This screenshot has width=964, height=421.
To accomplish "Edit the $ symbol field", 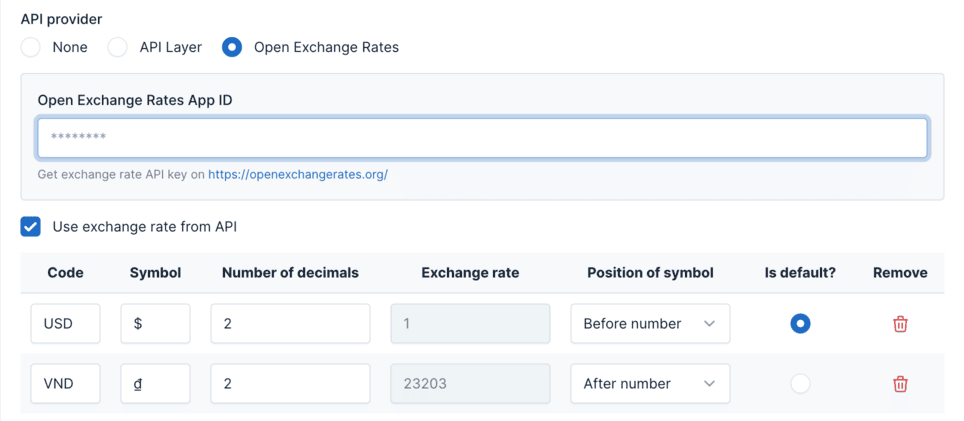I will 156,323.
